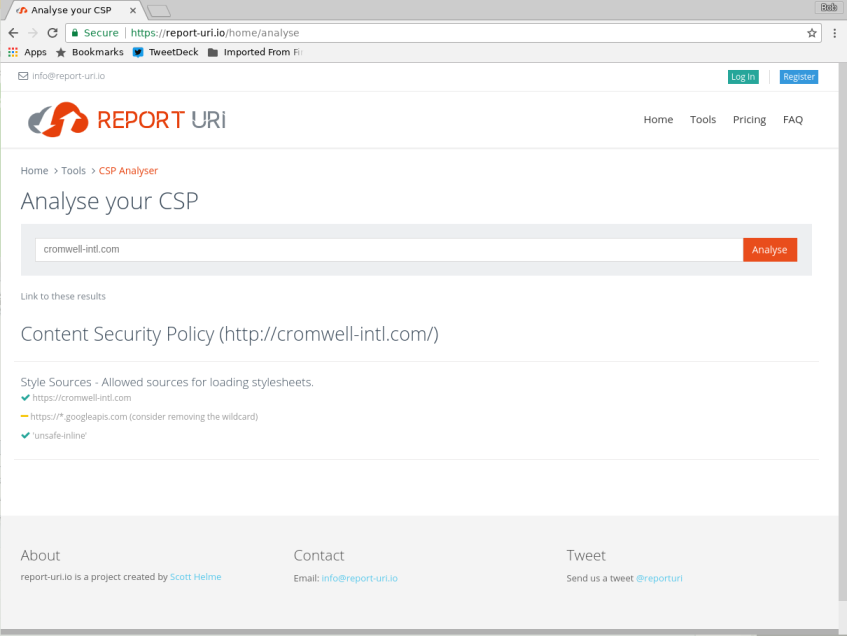Viewport: 847px width, 636px height.
Task: Click the Style Sources heading text
Action: click(x=167, y=382)
